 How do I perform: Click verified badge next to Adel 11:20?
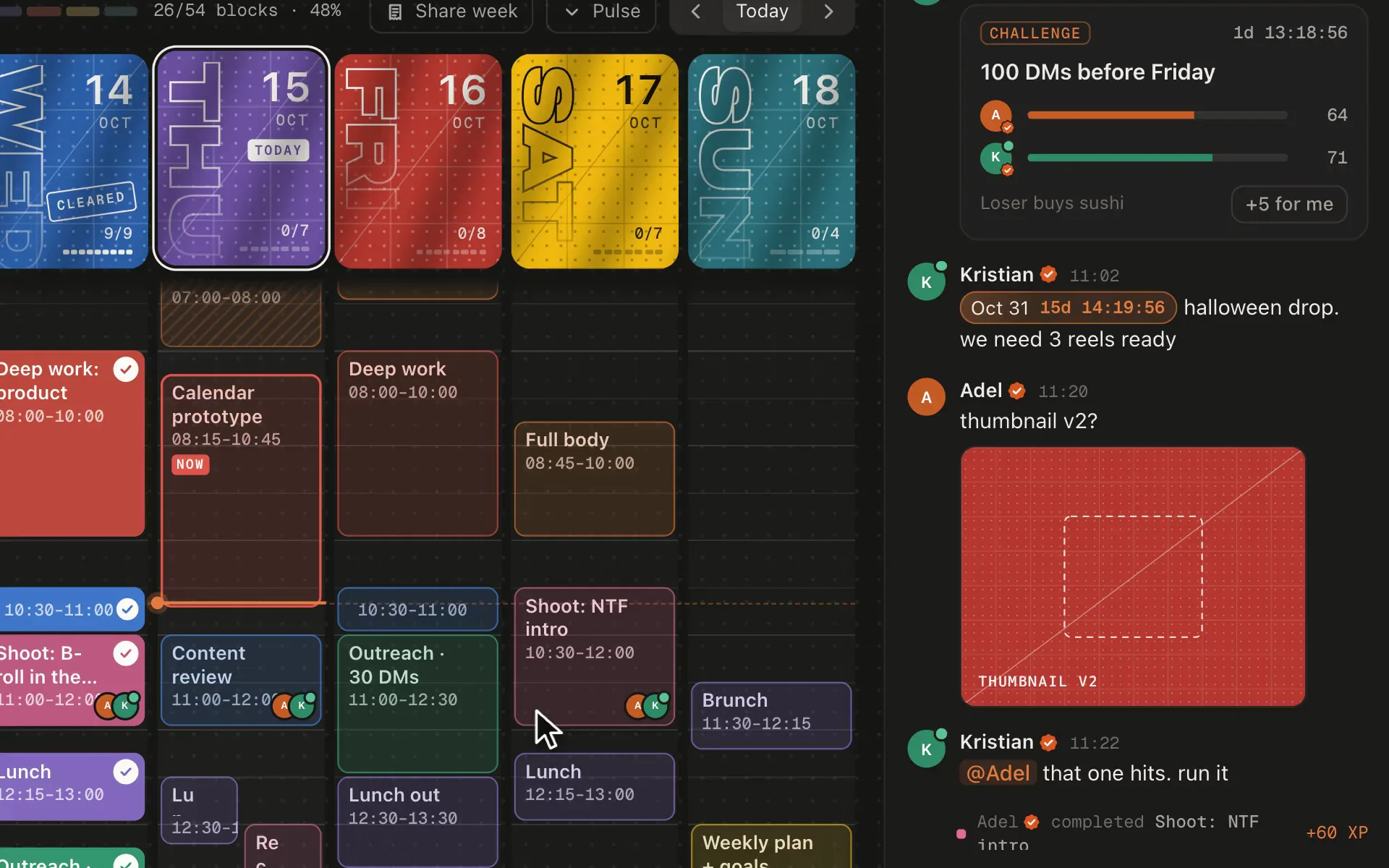pyautogui.click(x=1016, y=391)
